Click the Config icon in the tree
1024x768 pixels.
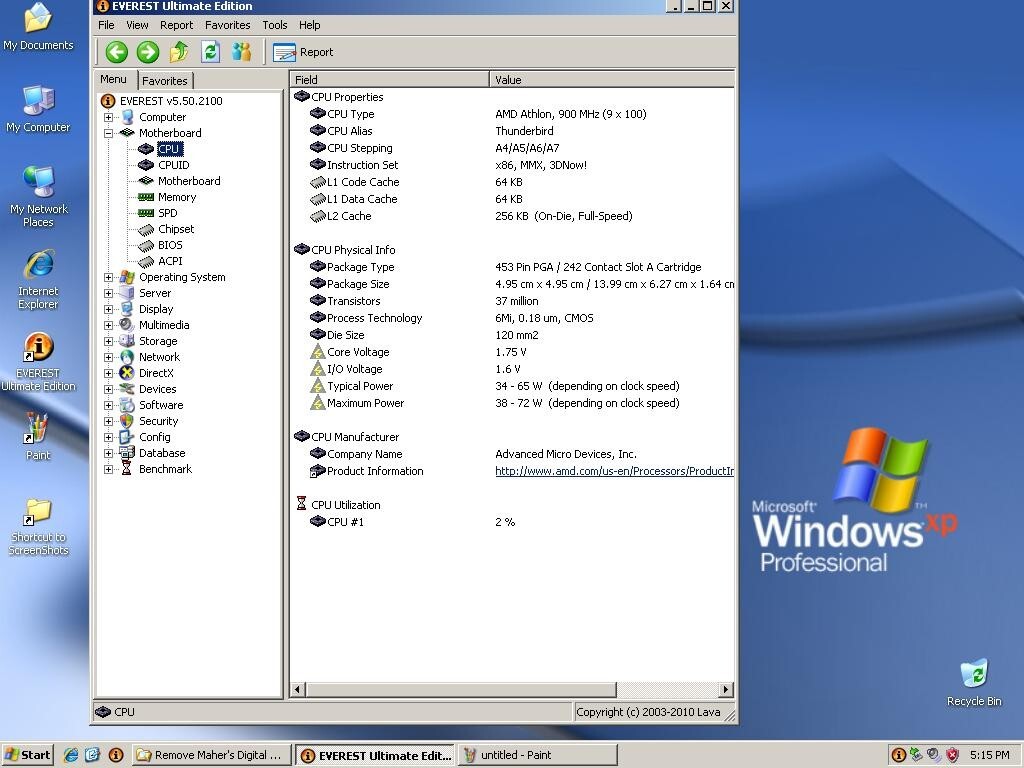[x=127, y=437]
